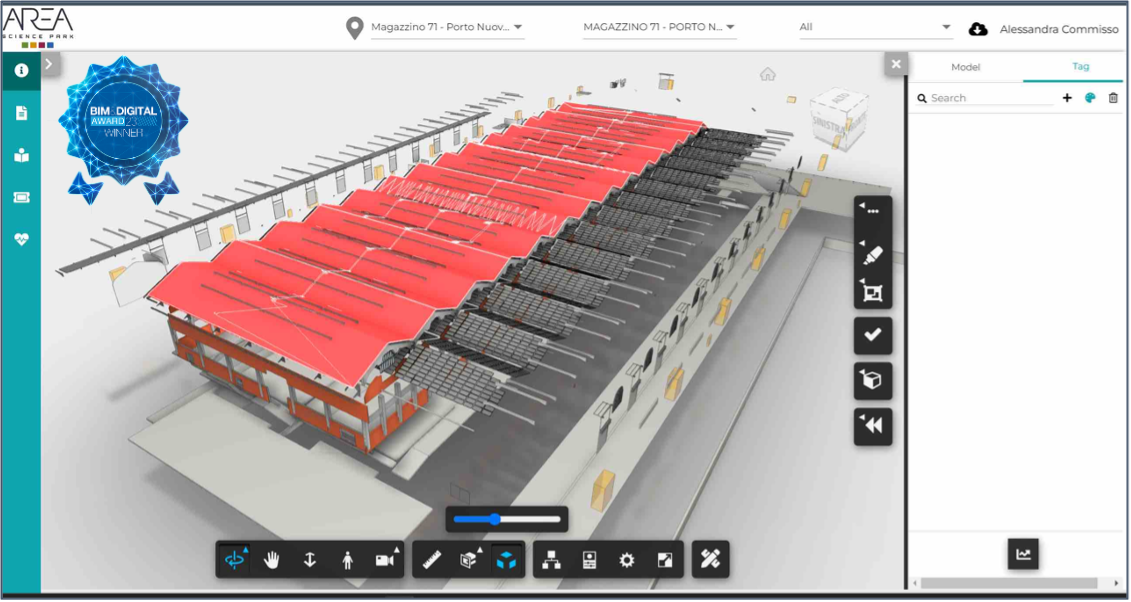
Task: Toggle fullscreen with the expand icon
Action: click(x=667, y=559)
